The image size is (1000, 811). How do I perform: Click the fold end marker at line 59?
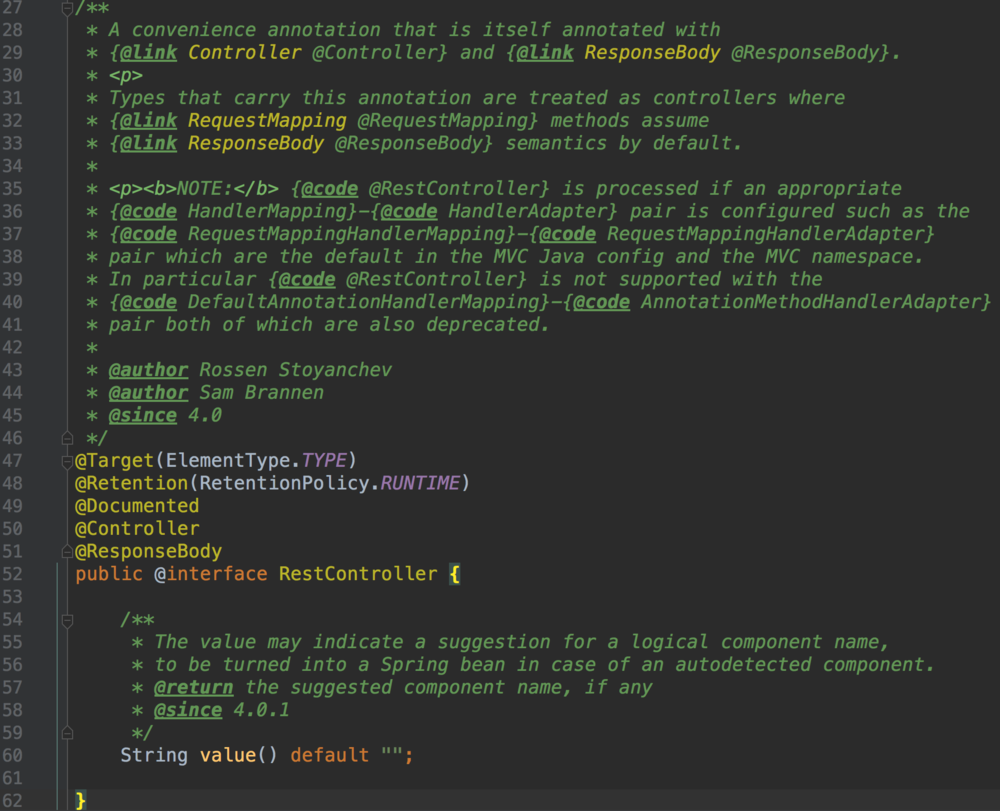pyautogui.click(x=67, y=733)
